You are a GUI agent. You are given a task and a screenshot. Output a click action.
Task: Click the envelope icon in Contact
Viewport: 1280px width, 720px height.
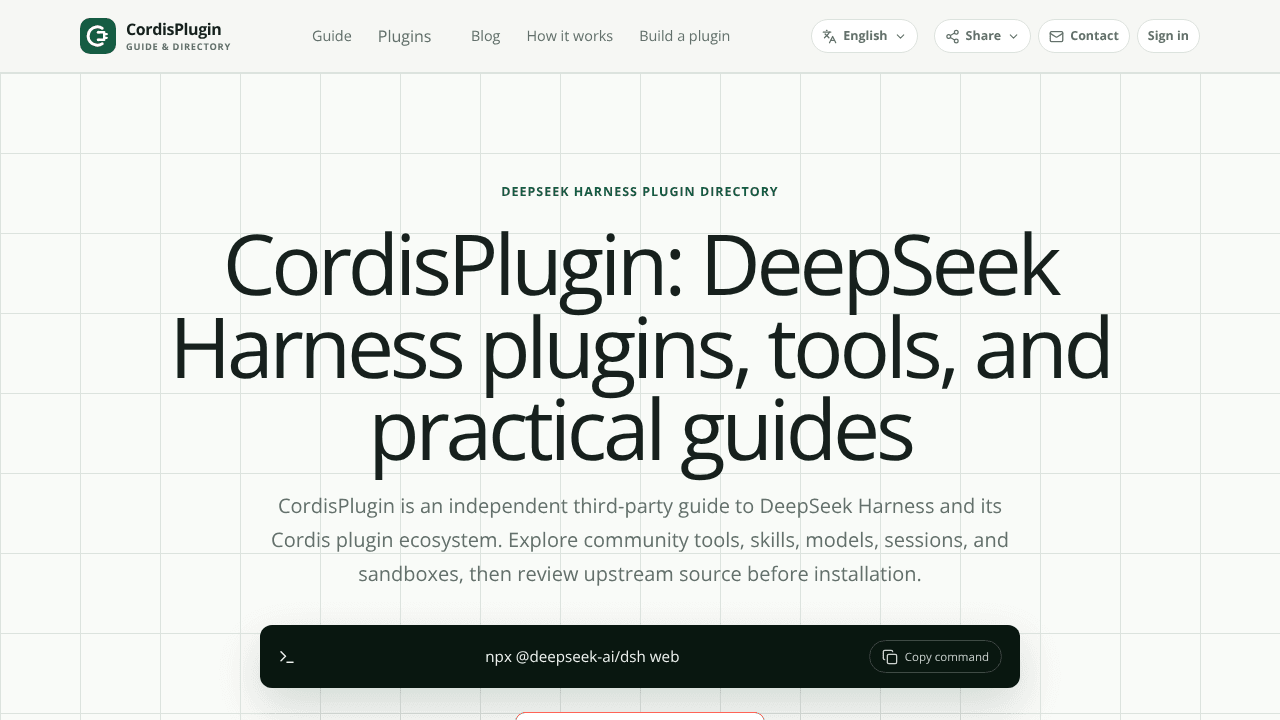pos(1057,36)
